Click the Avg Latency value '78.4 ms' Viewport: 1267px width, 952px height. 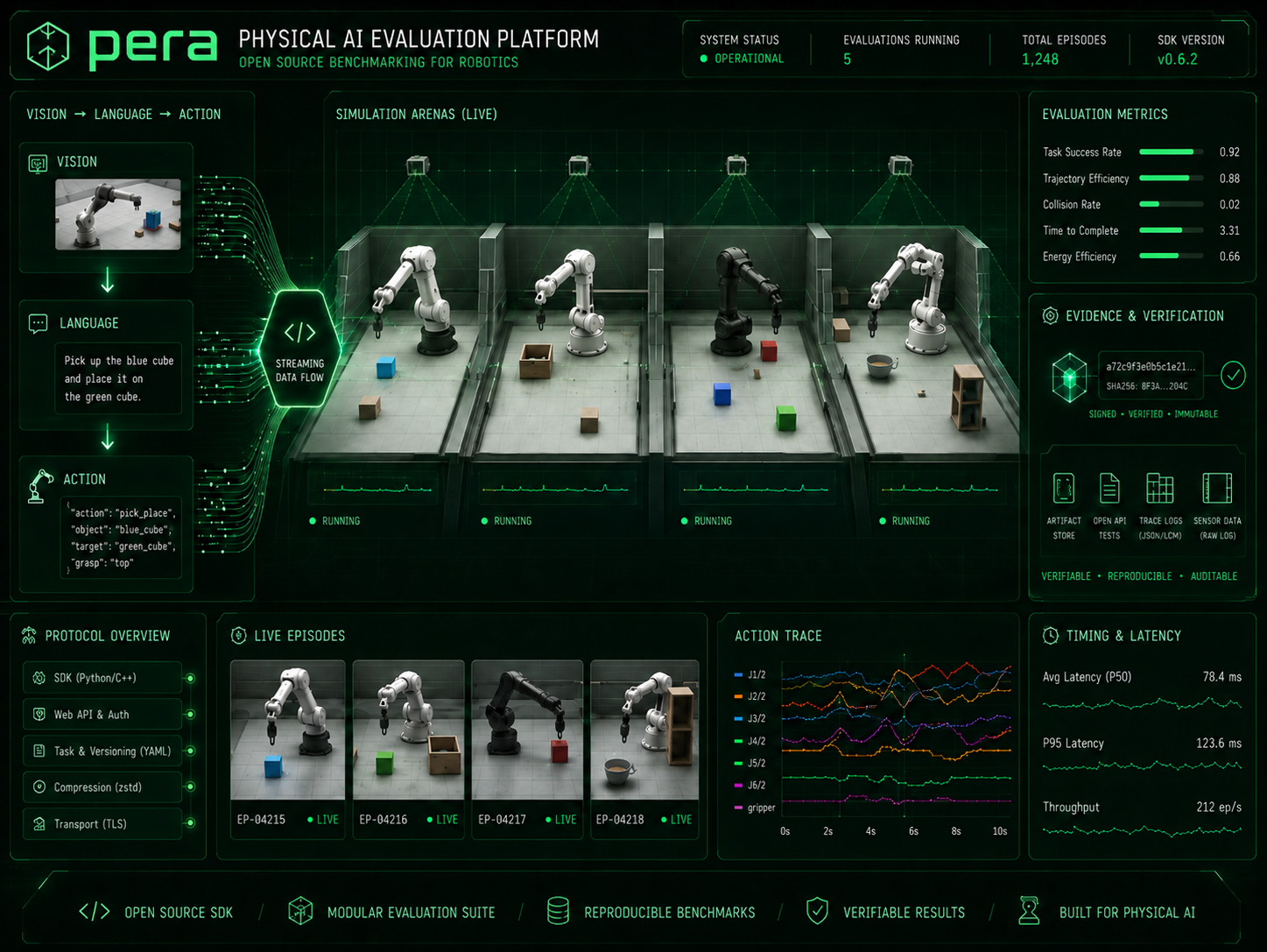point(1221,677)
